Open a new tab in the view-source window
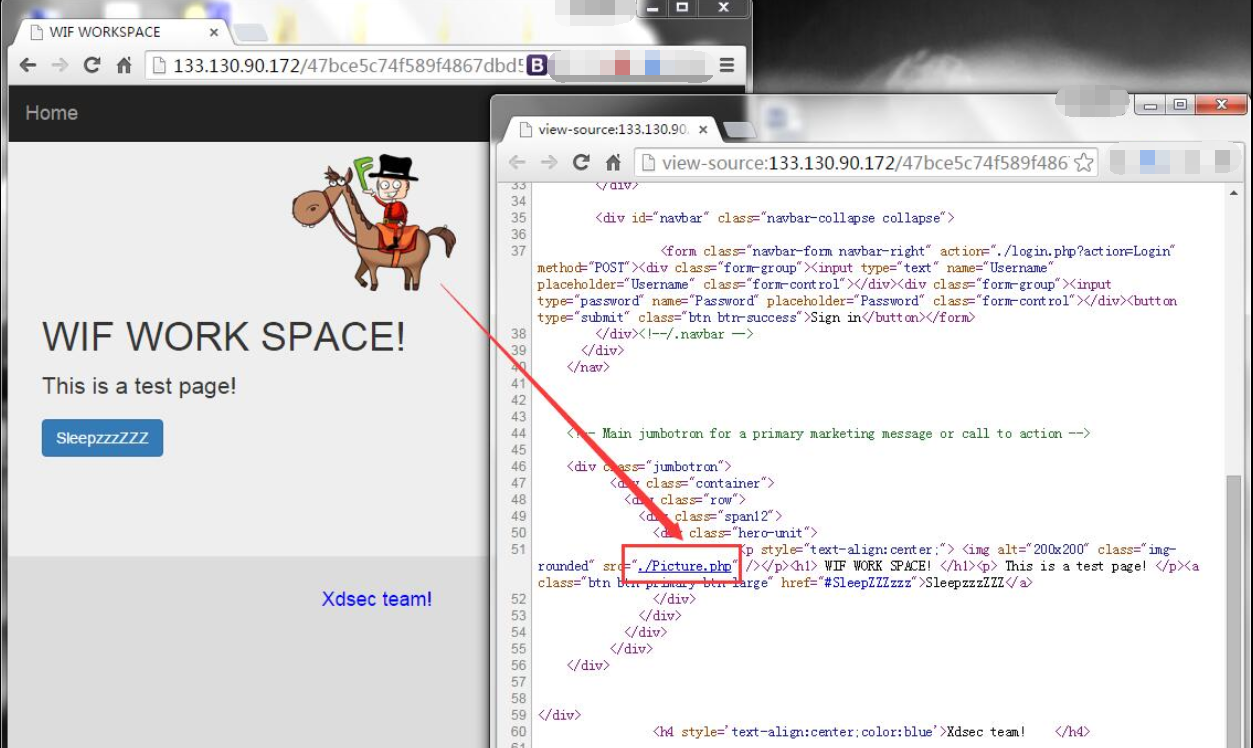Viewport: 1253px width, 748px height. (739, 130)
